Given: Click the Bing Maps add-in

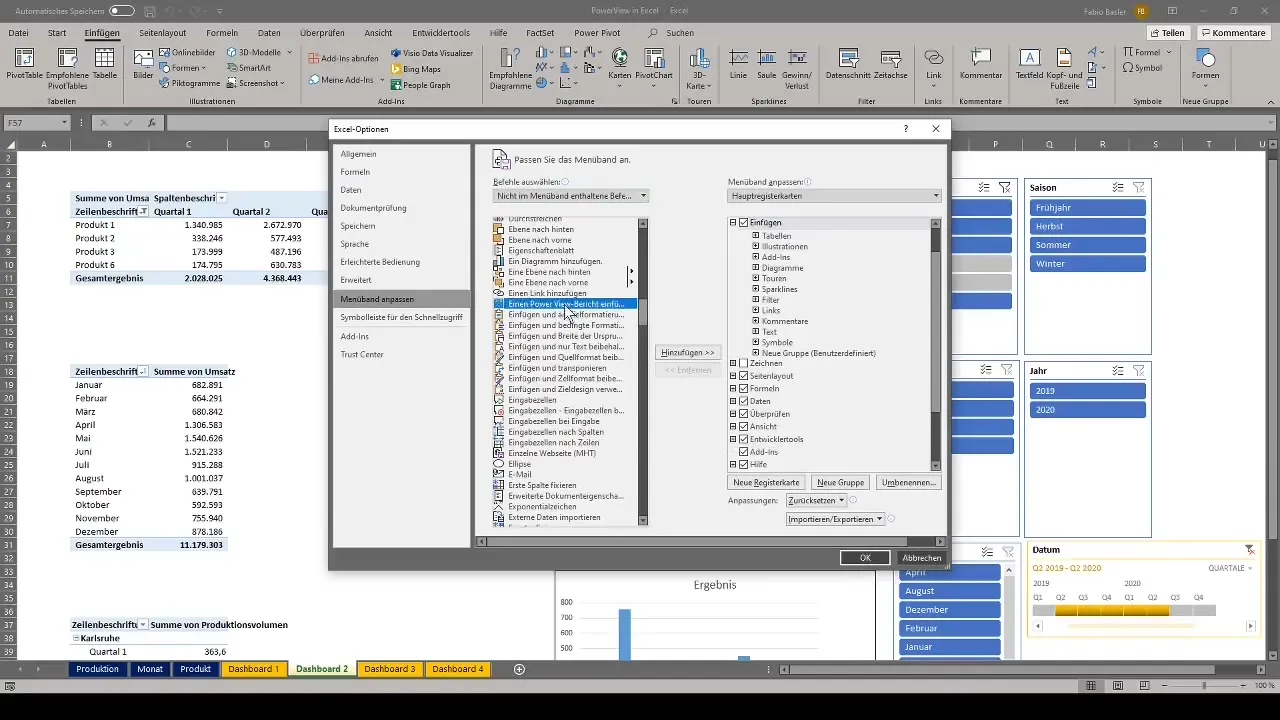Looking at the screenshot, I should pos(415,69).
